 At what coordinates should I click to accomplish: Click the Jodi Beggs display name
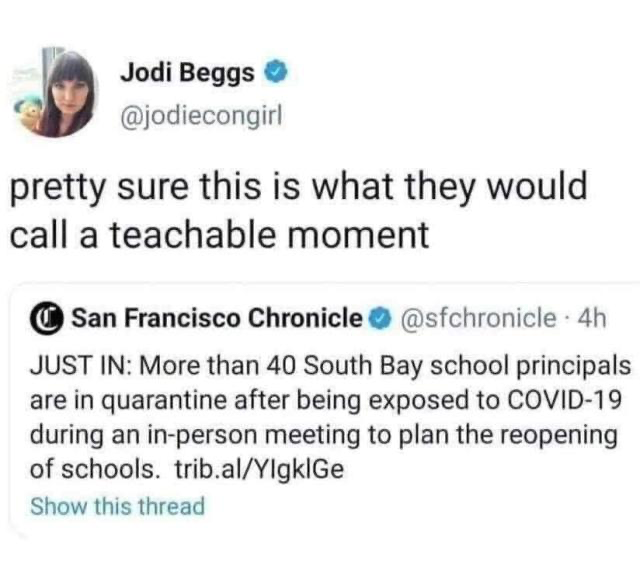pyautogui.click(x=186, y=73)
